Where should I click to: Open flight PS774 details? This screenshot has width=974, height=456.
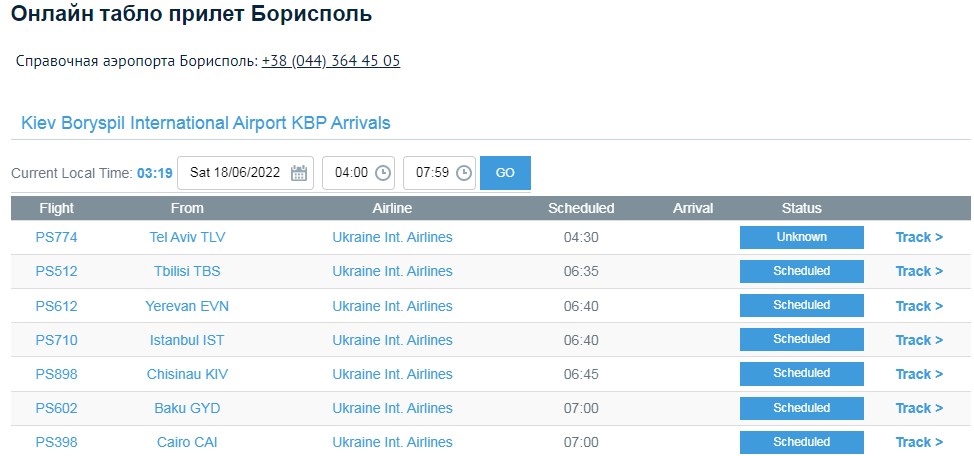click(x=57, y=237)
